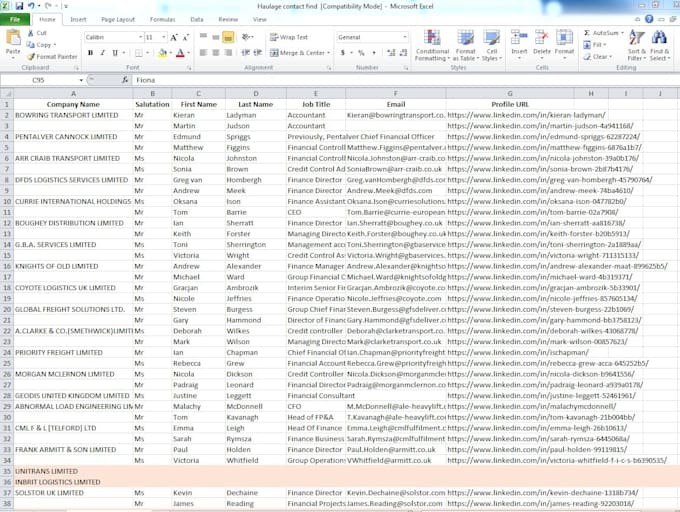This screenshot has height=512, width=680.
Task: Open Conditional Formatting menu
Action: 432,46
